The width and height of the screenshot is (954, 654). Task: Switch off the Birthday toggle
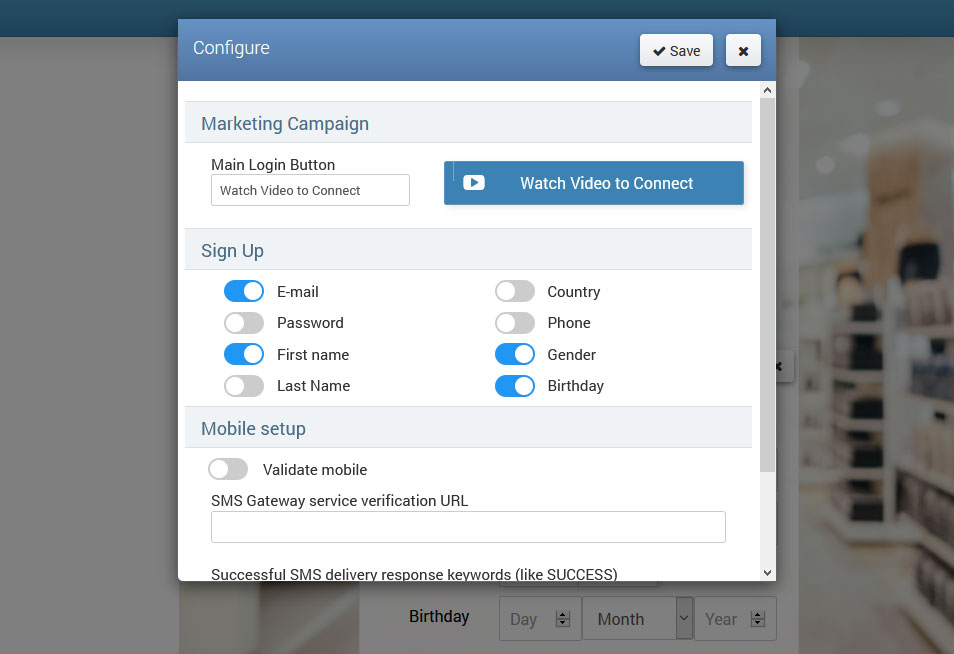click(515, 386)
